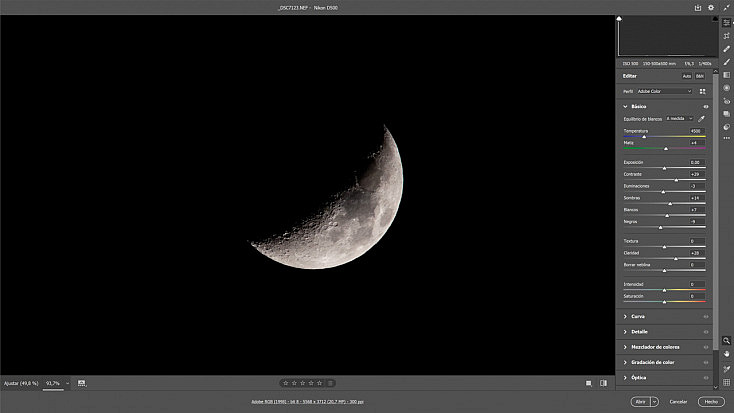Viewport: 734px width, 413px height.
Task: Open the Adobe RGB workflow options link
Action: click(307, 402)
